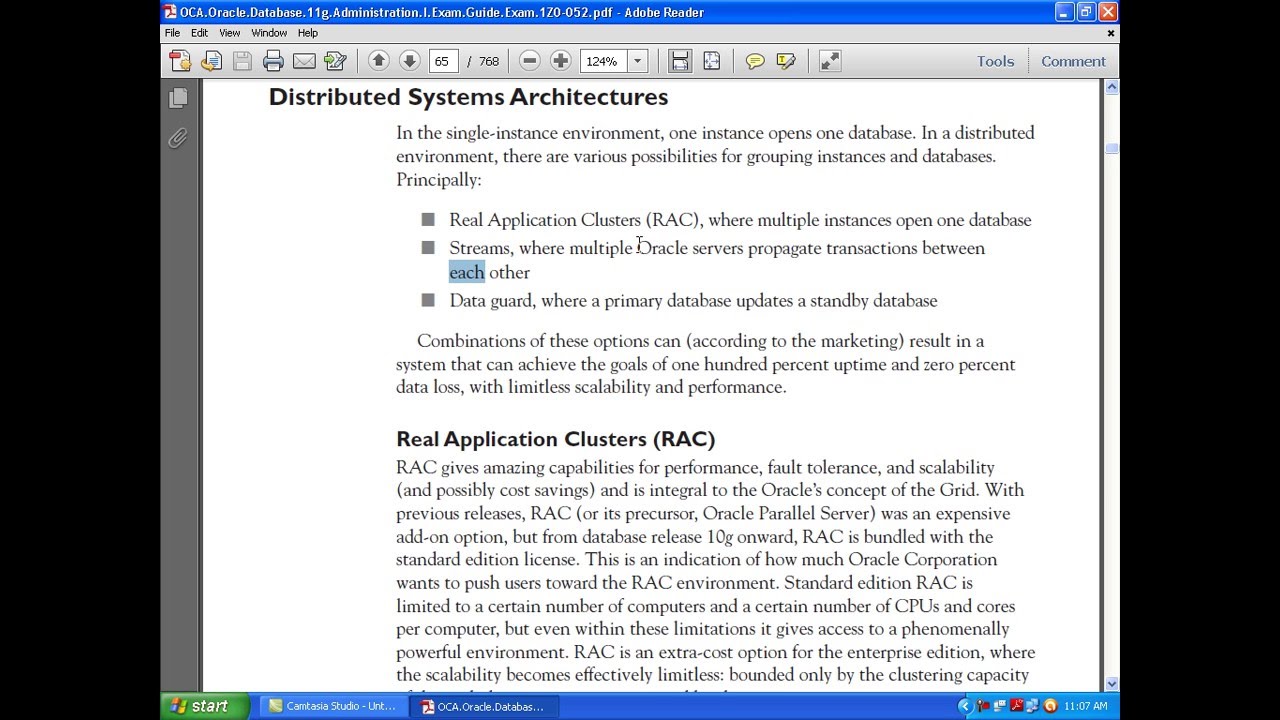Click the sign document icon
This screenshot has width=1280, height=720.
click(x=335, y=61)
